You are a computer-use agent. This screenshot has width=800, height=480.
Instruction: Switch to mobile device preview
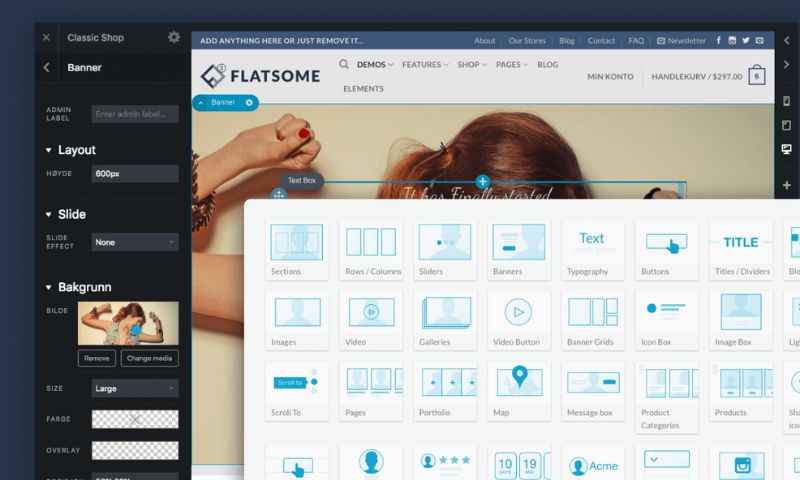pyautogui.click(x=787, y=101)
